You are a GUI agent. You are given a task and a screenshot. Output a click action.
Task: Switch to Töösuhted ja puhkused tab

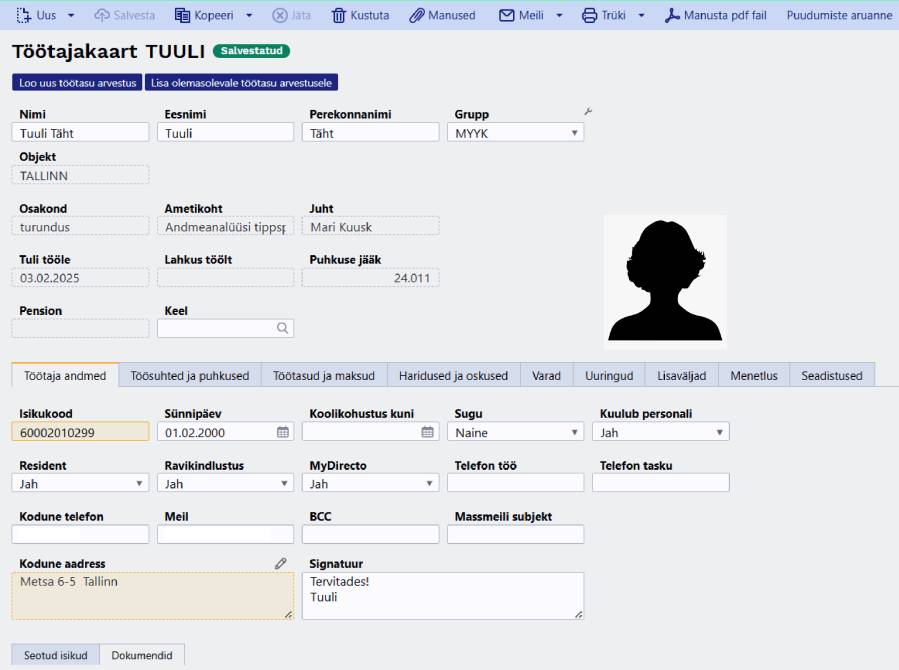coord(189,376)
